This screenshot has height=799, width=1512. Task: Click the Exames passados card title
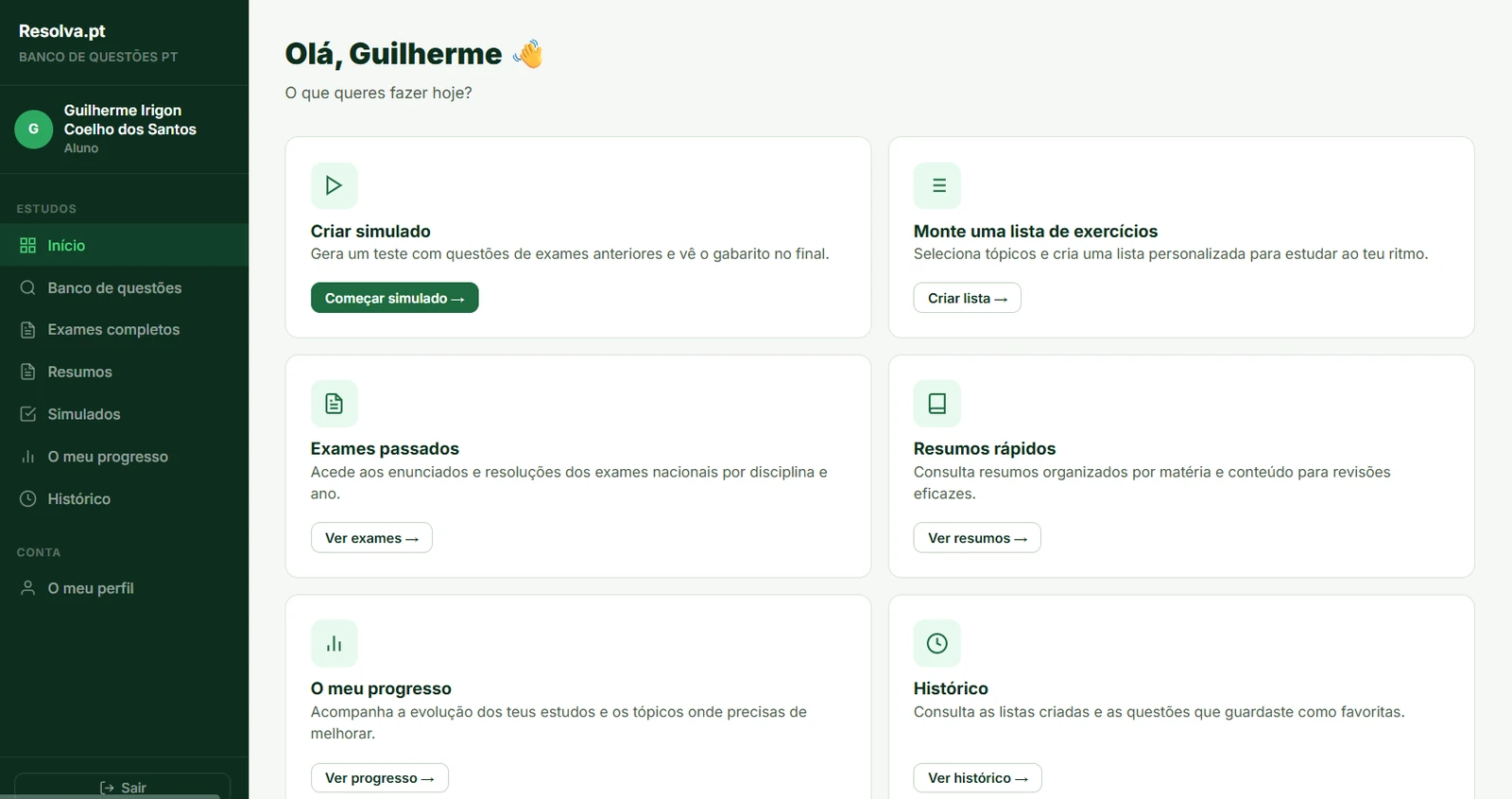(385, 449)
